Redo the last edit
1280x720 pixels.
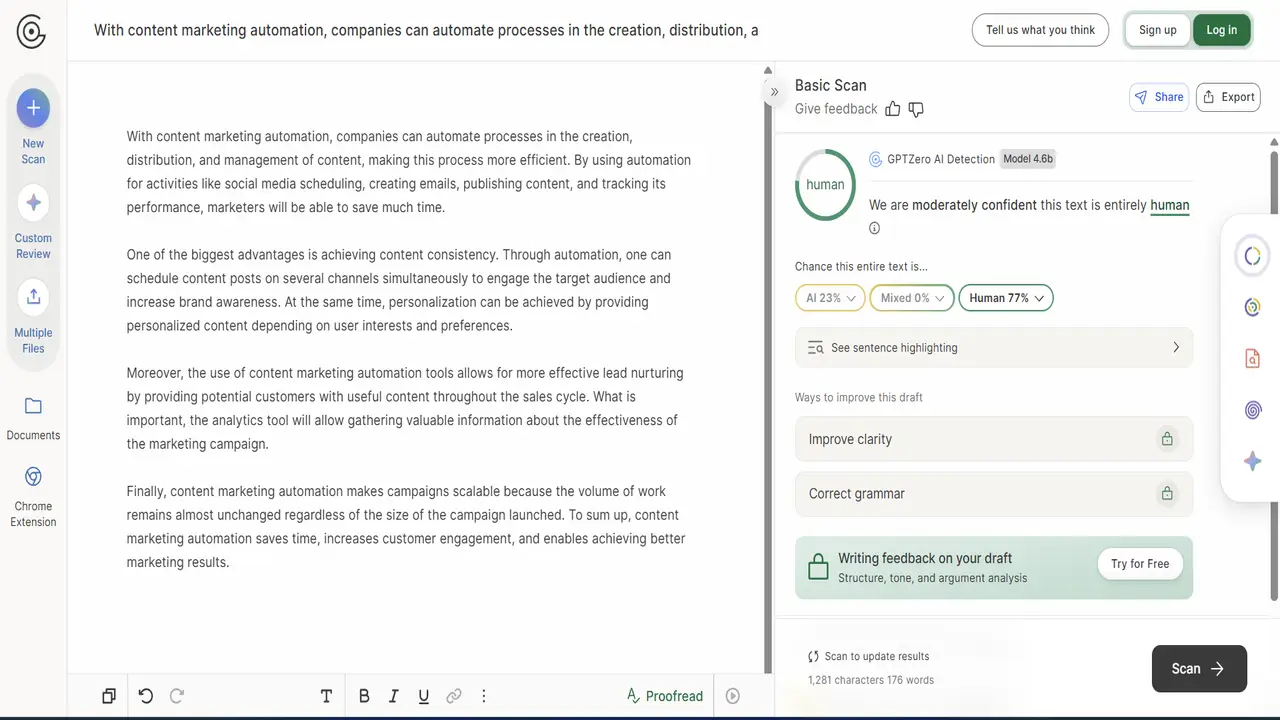point(177,696)
